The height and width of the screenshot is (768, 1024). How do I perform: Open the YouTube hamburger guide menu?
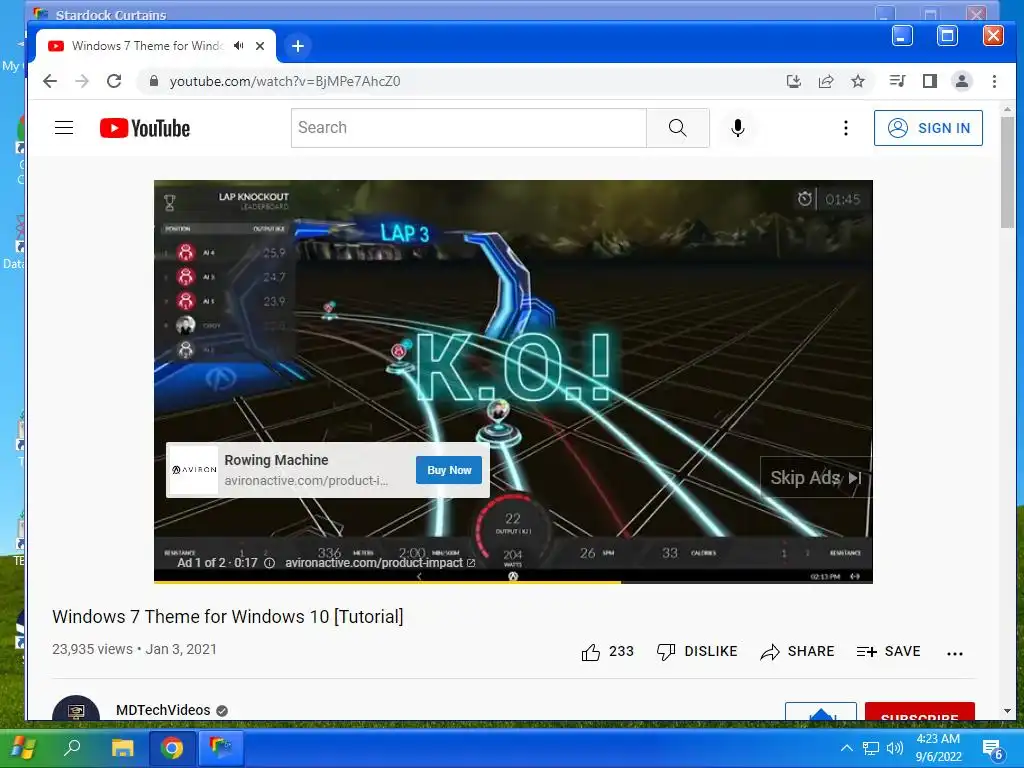click(x=64, y=127)
